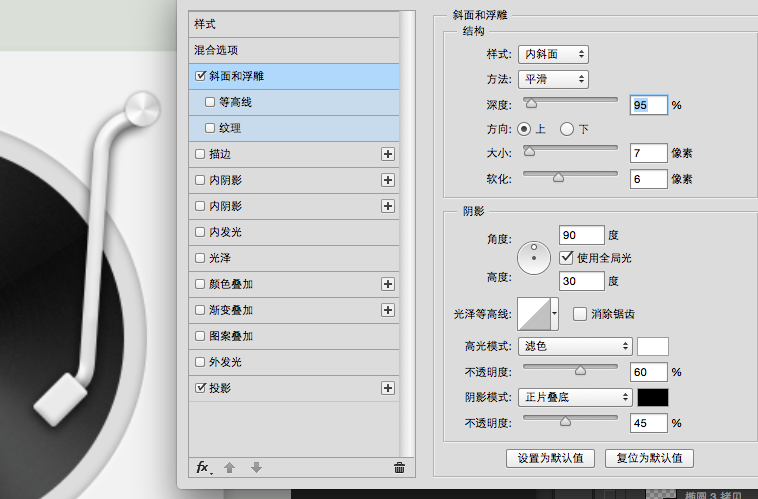
Task: Click the 深度 percent input field
Action: 649,105
